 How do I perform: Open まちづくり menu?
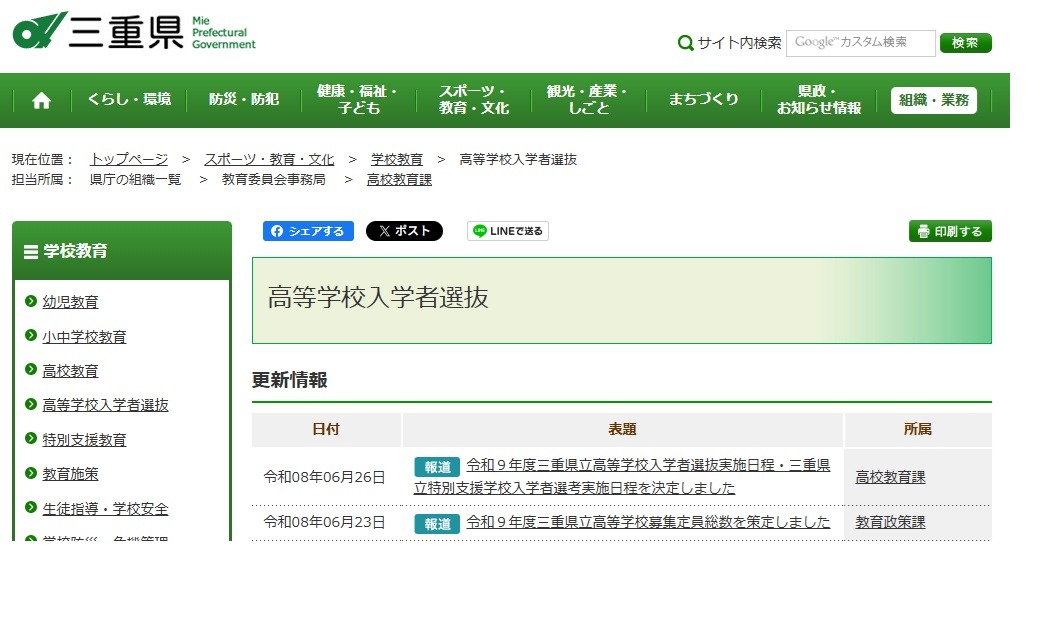click(x=704, y=99)
